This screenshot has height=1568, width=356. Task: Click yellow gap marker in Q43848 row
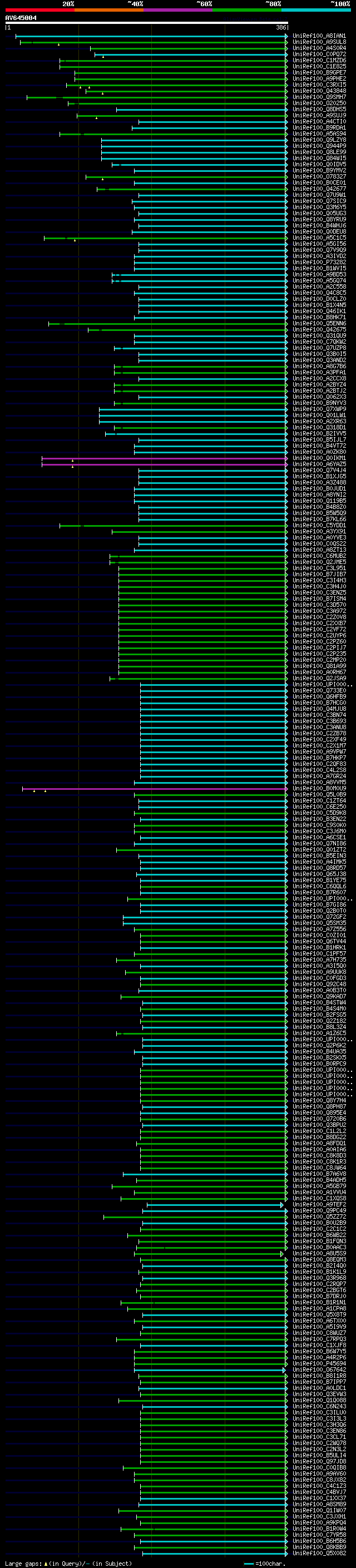click(x=102, y=93)
